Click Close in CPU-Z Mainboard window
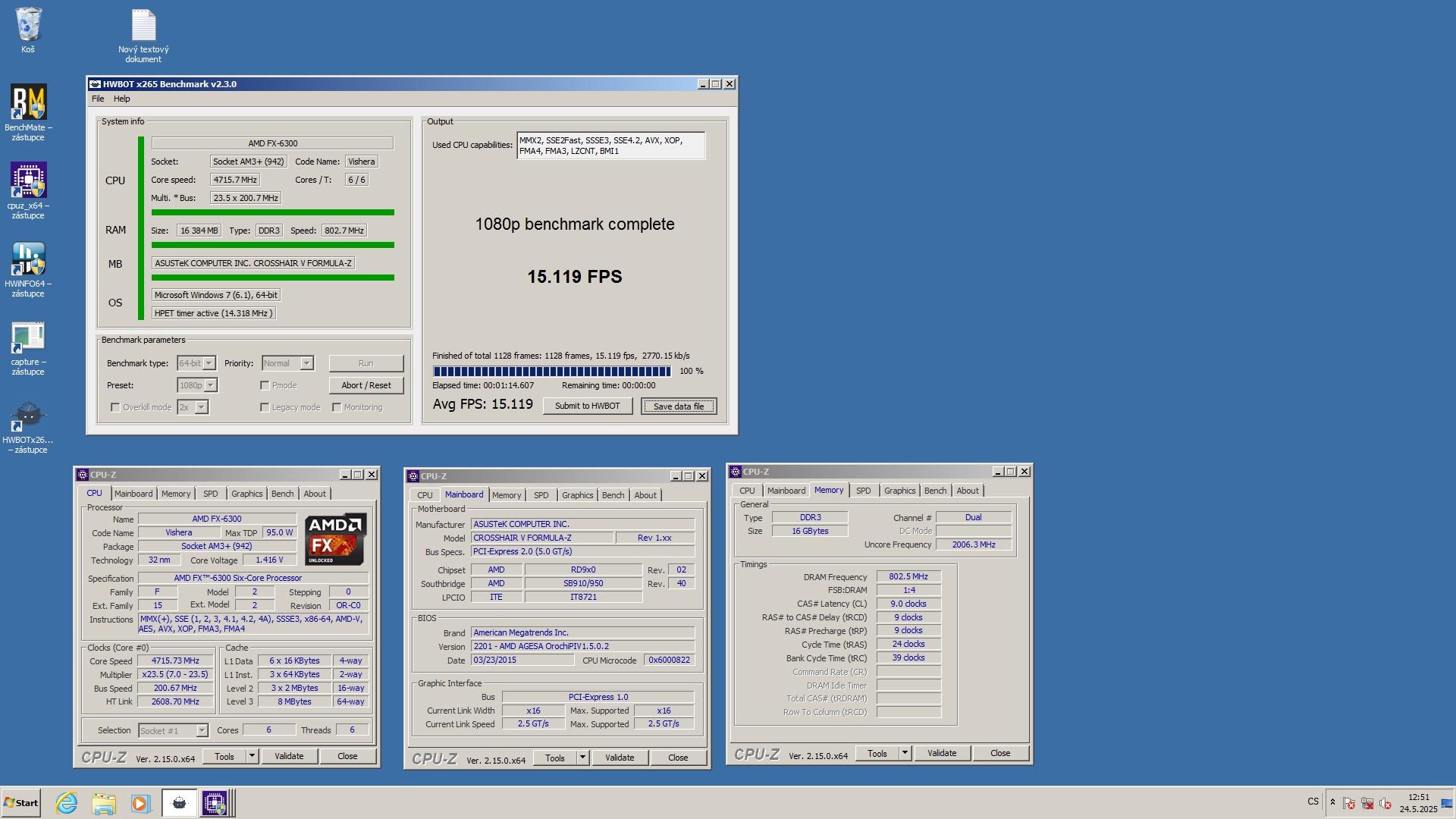 point(678,758)
